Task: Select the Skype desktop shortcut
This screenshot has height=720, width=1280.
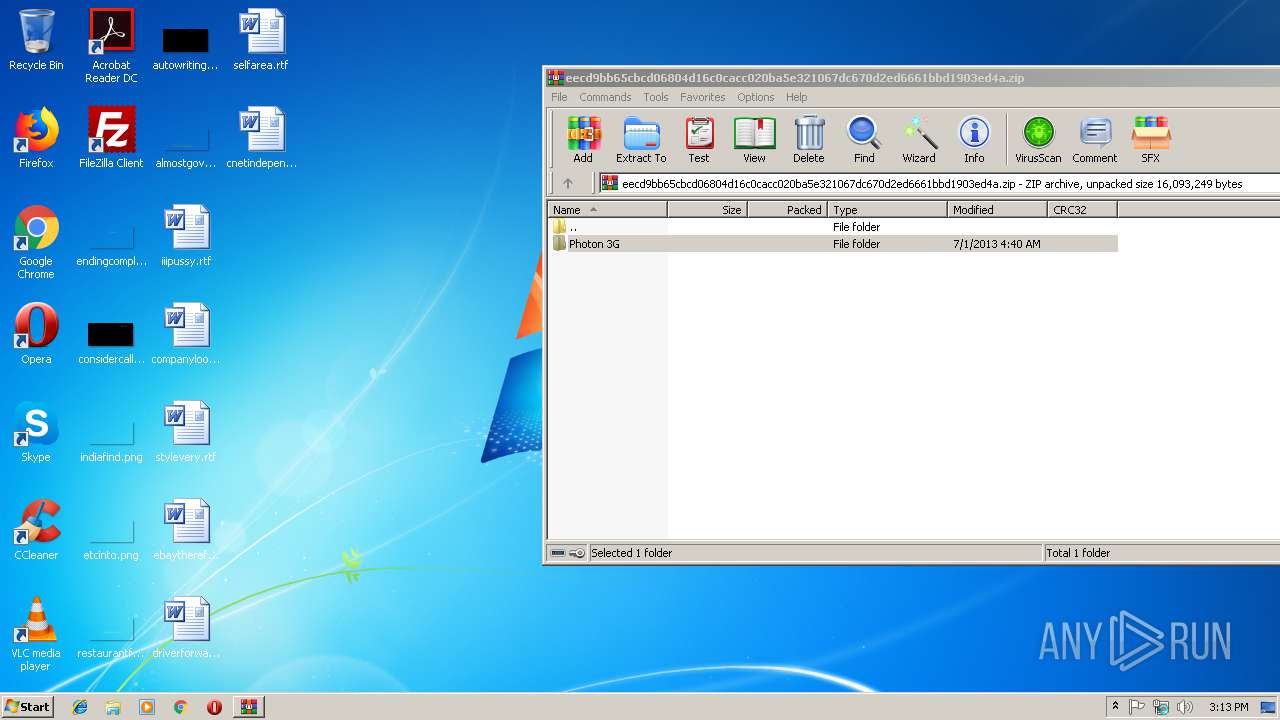Action: click(x=36, y=433)
